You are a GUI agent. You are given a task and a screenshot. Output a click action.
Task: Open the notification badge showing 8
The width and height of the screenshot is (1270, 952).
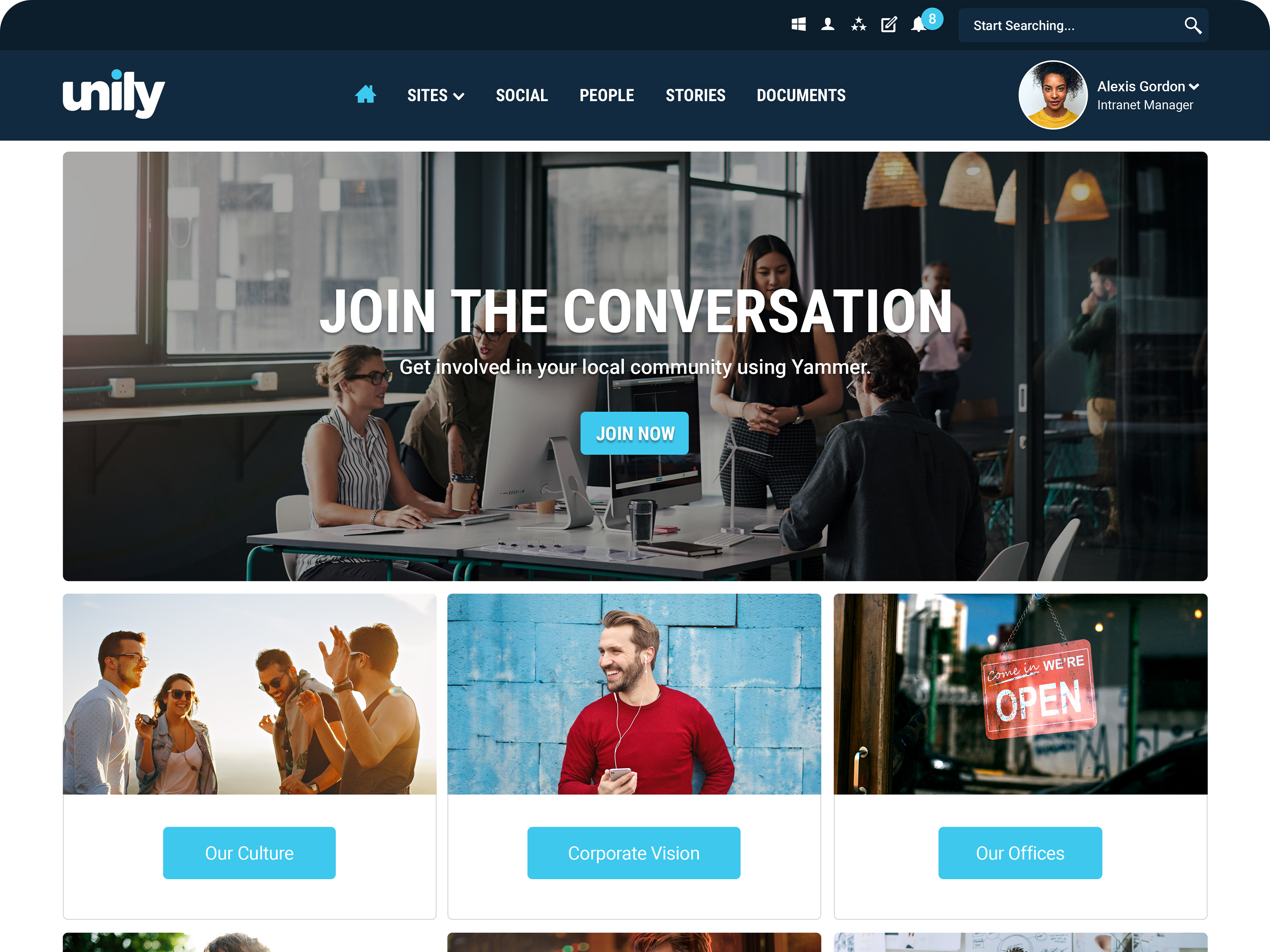pyautogui.click(x=930, y=19)
